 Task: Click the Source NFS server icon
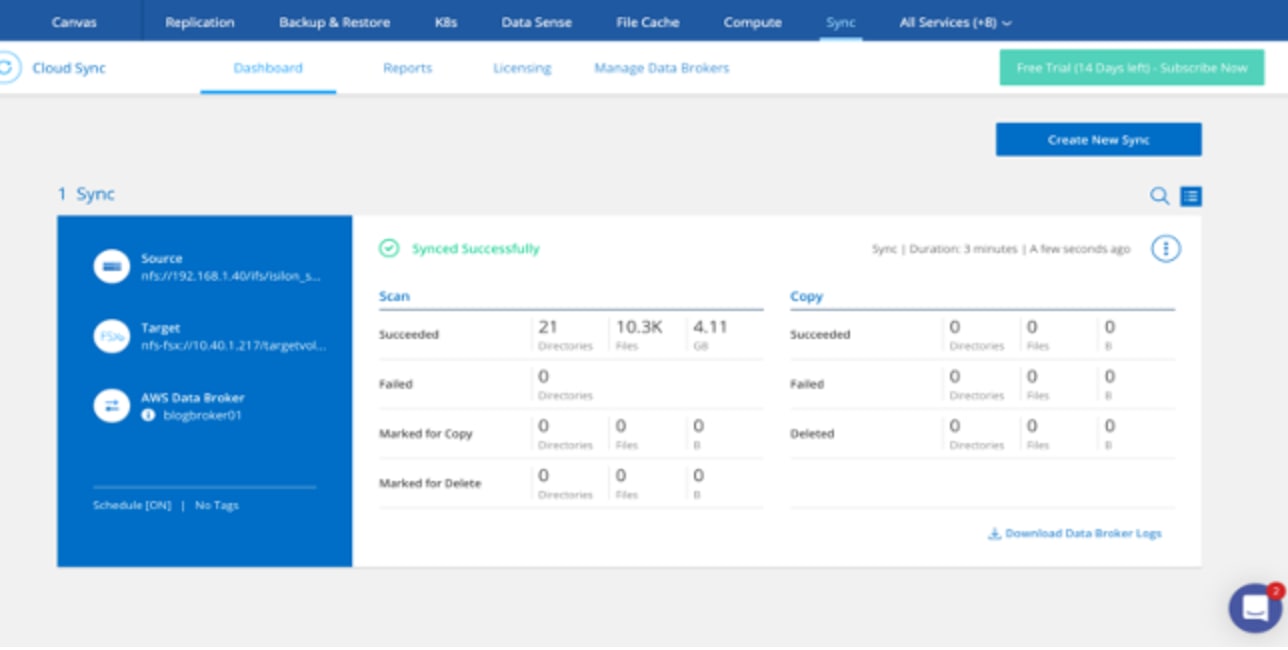click(111, 267)
